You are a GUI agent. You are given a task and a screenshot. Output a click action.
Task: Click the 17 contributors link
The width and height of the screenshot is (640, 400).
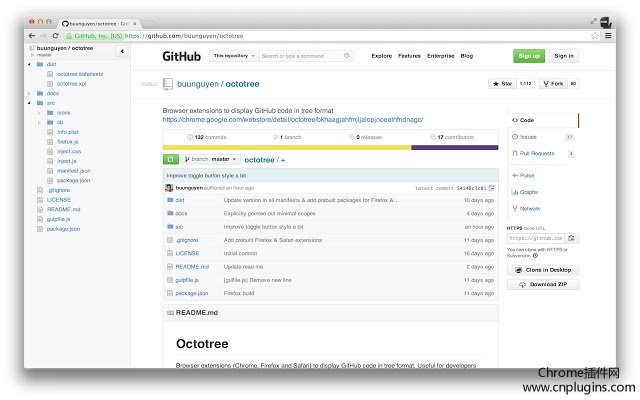click(452, 137)
